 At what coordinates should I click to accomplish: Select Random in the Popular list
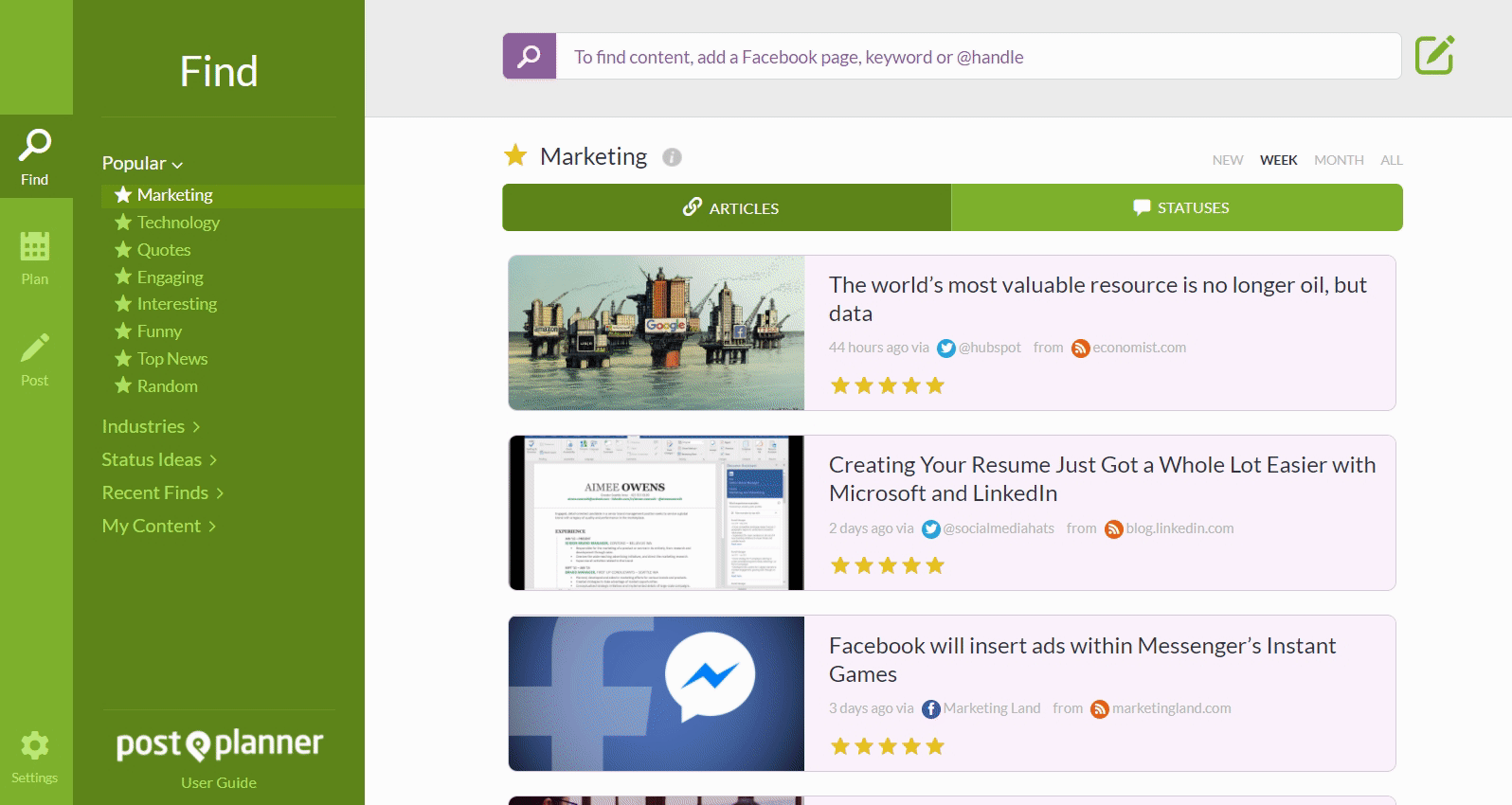(x=156, y=386)
